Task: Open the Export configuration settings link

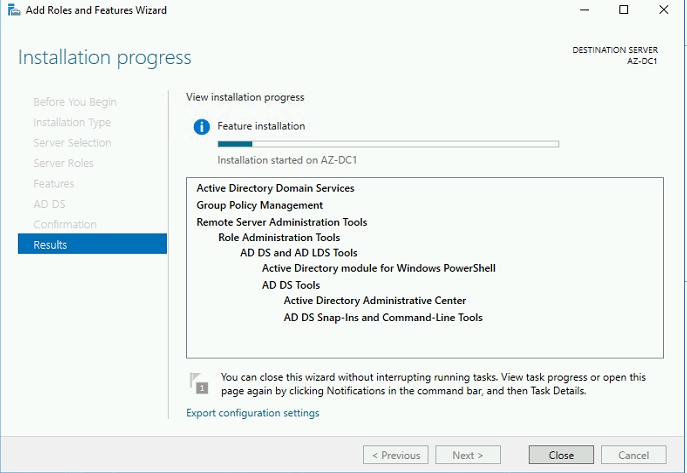Action: 253,413
